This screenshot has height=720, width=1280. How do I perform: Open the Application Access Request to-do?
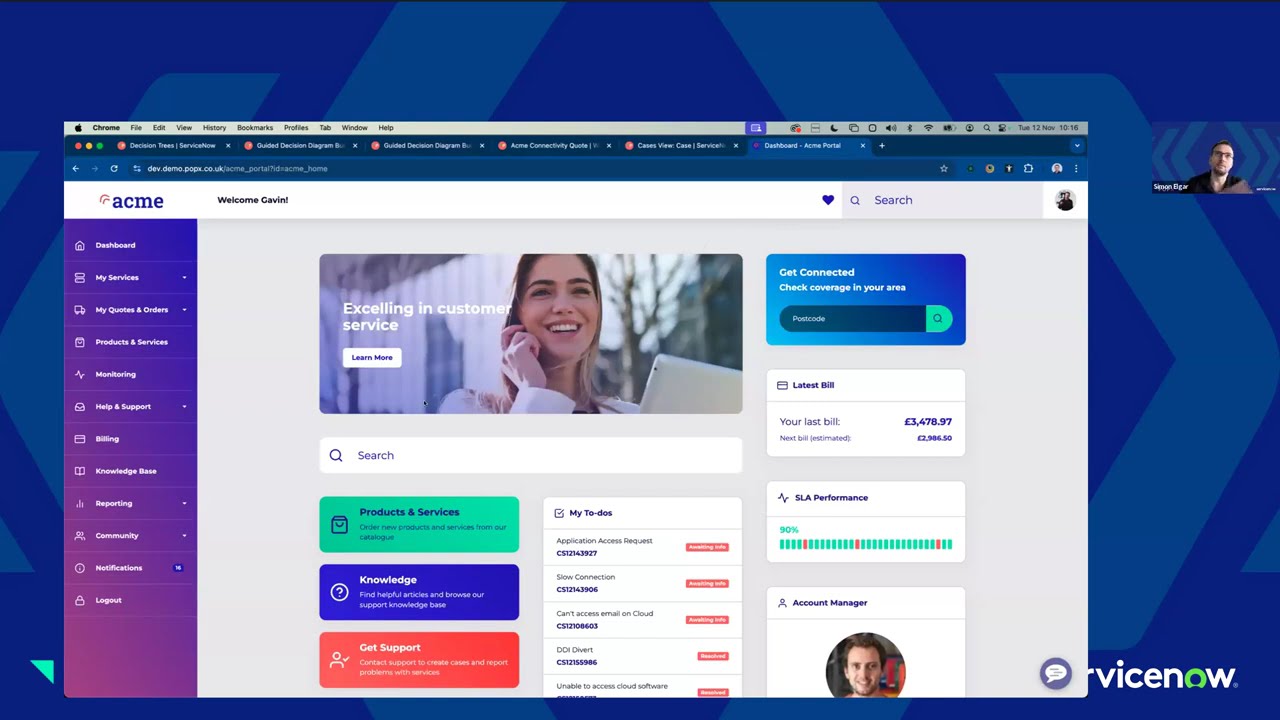642,547
